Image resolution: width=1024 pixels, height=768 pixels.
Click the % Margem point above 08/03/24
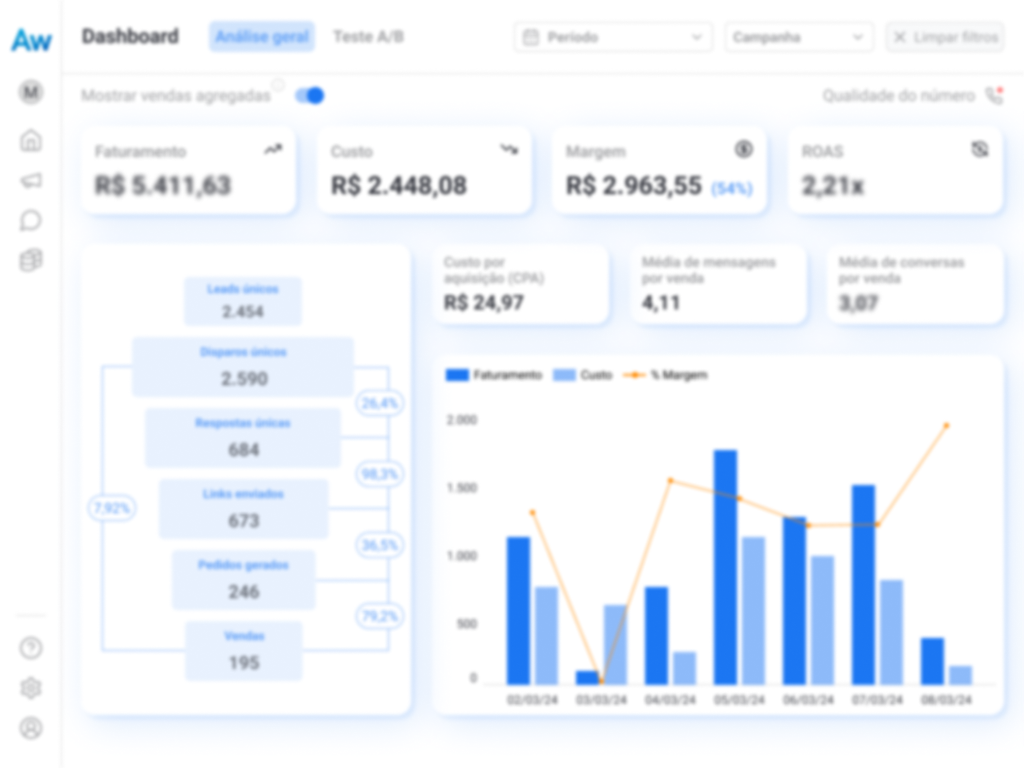(946, 426)
